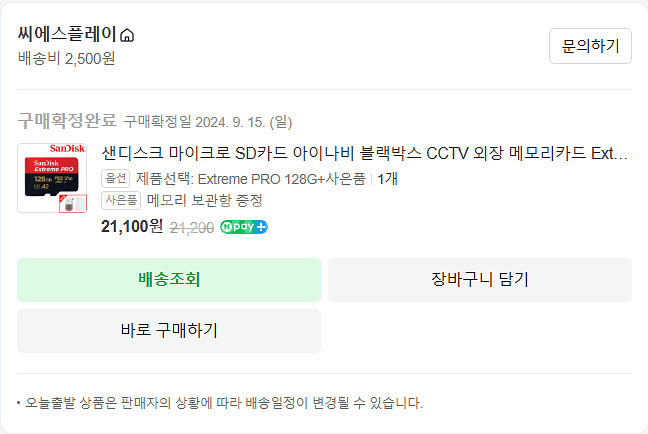Track delivery with the 배송조회 button
Screen dimensions: 648x434
pos(169,279)
